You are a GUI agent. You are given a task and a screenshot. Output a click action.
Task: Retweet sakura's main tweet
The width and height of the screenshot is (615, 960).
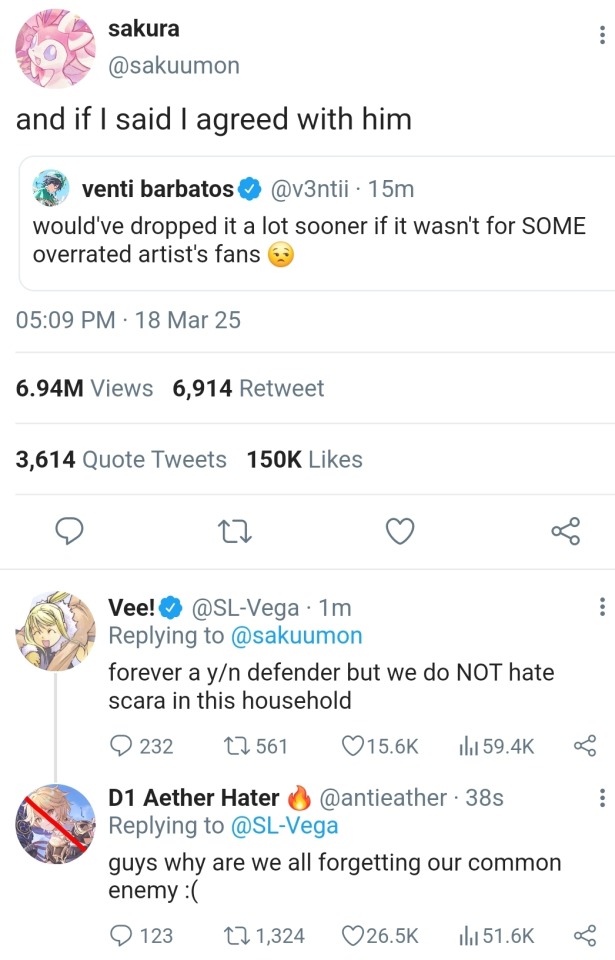click(x=233, y=530)
